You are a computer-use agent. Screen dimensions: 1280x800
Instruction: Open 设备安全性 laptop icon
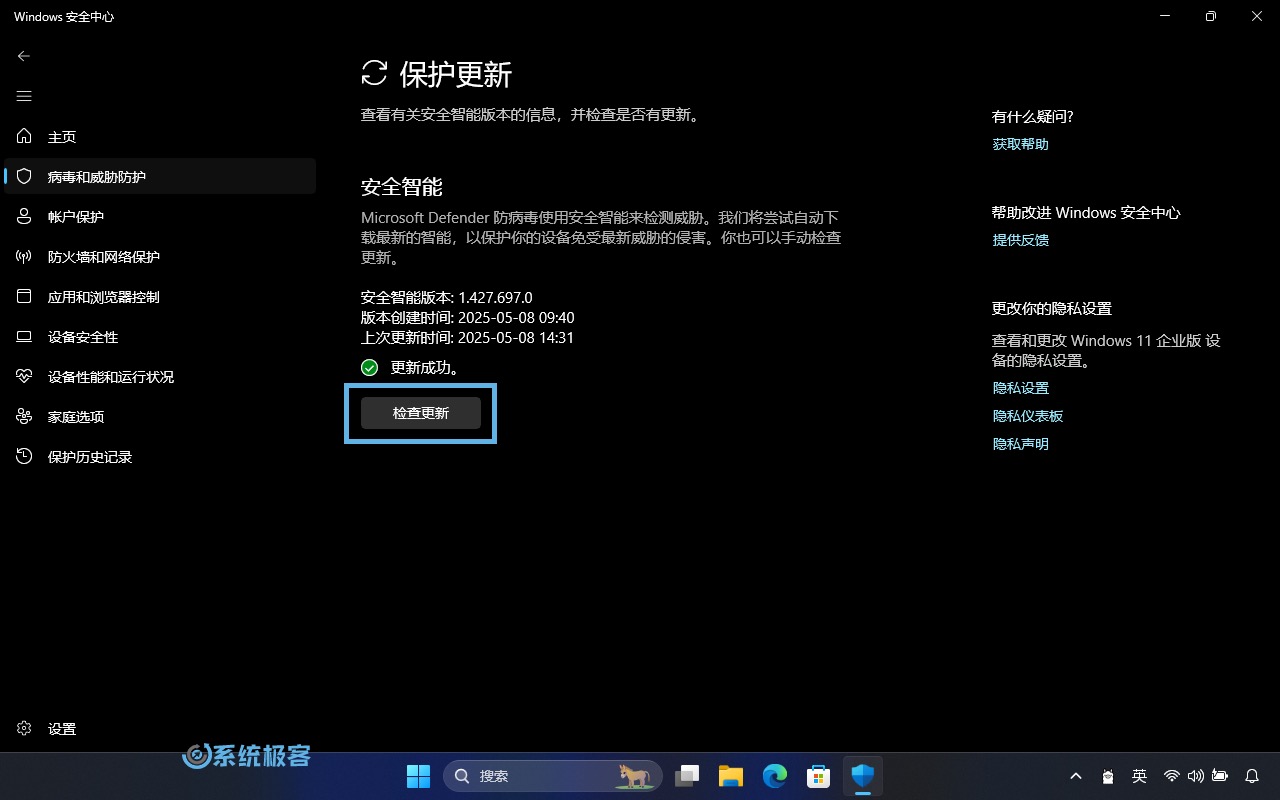25,336
